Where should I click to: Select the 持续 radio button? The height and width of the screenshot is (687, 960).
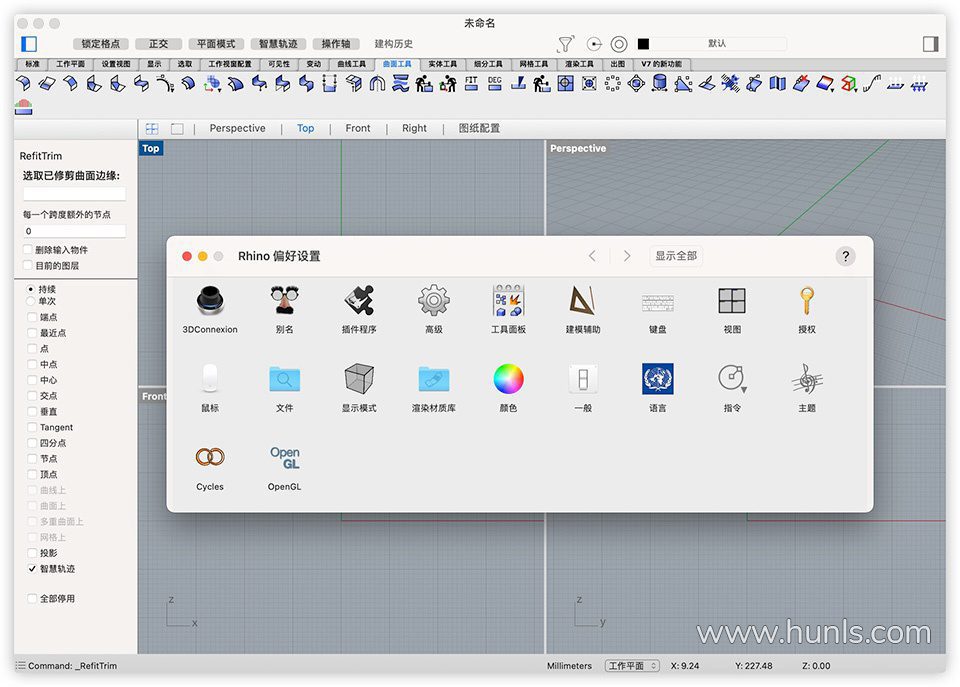click(31, 288)
